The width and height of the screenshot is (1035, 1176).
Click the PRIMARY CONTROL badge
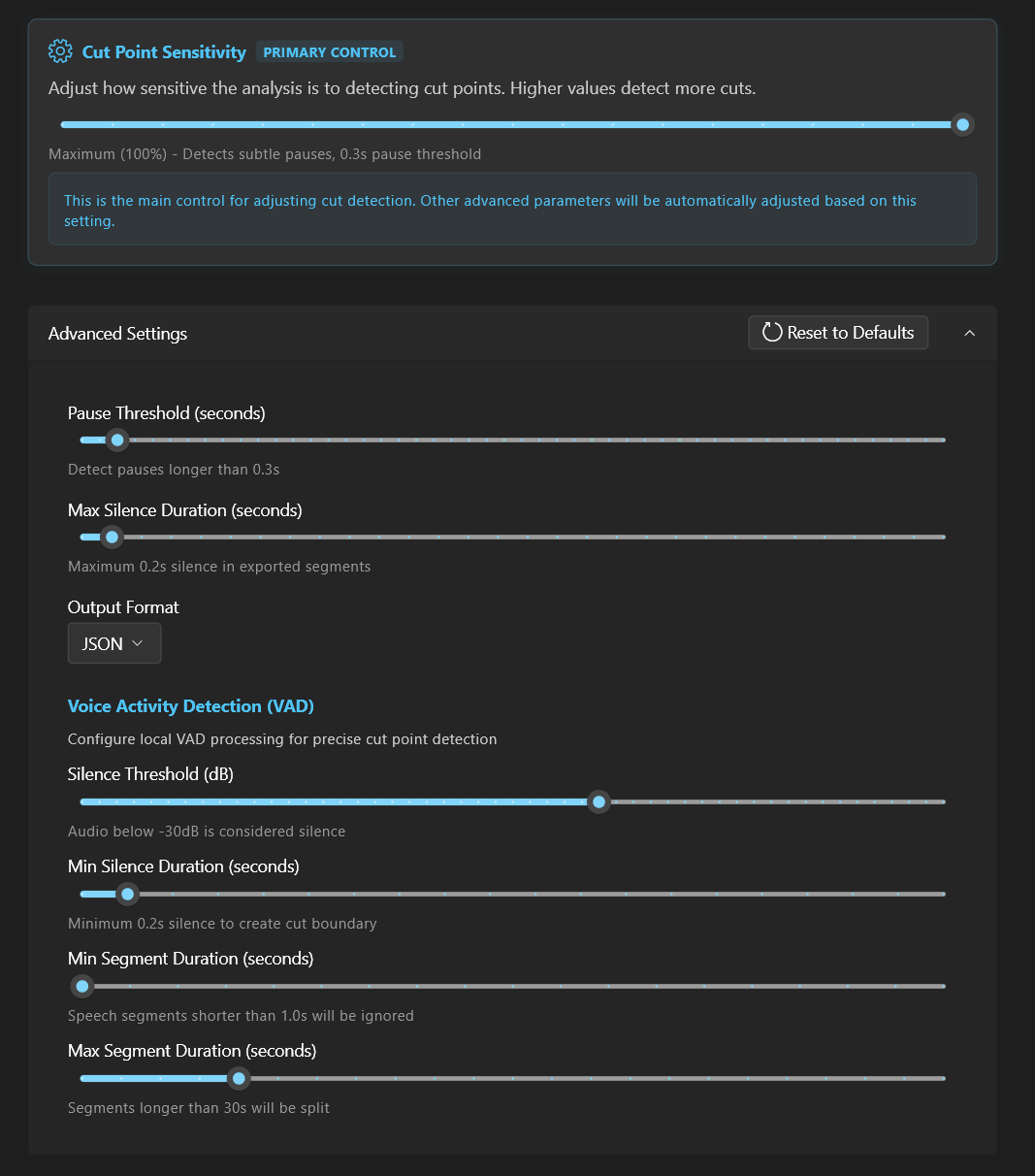tap(330, 52)
